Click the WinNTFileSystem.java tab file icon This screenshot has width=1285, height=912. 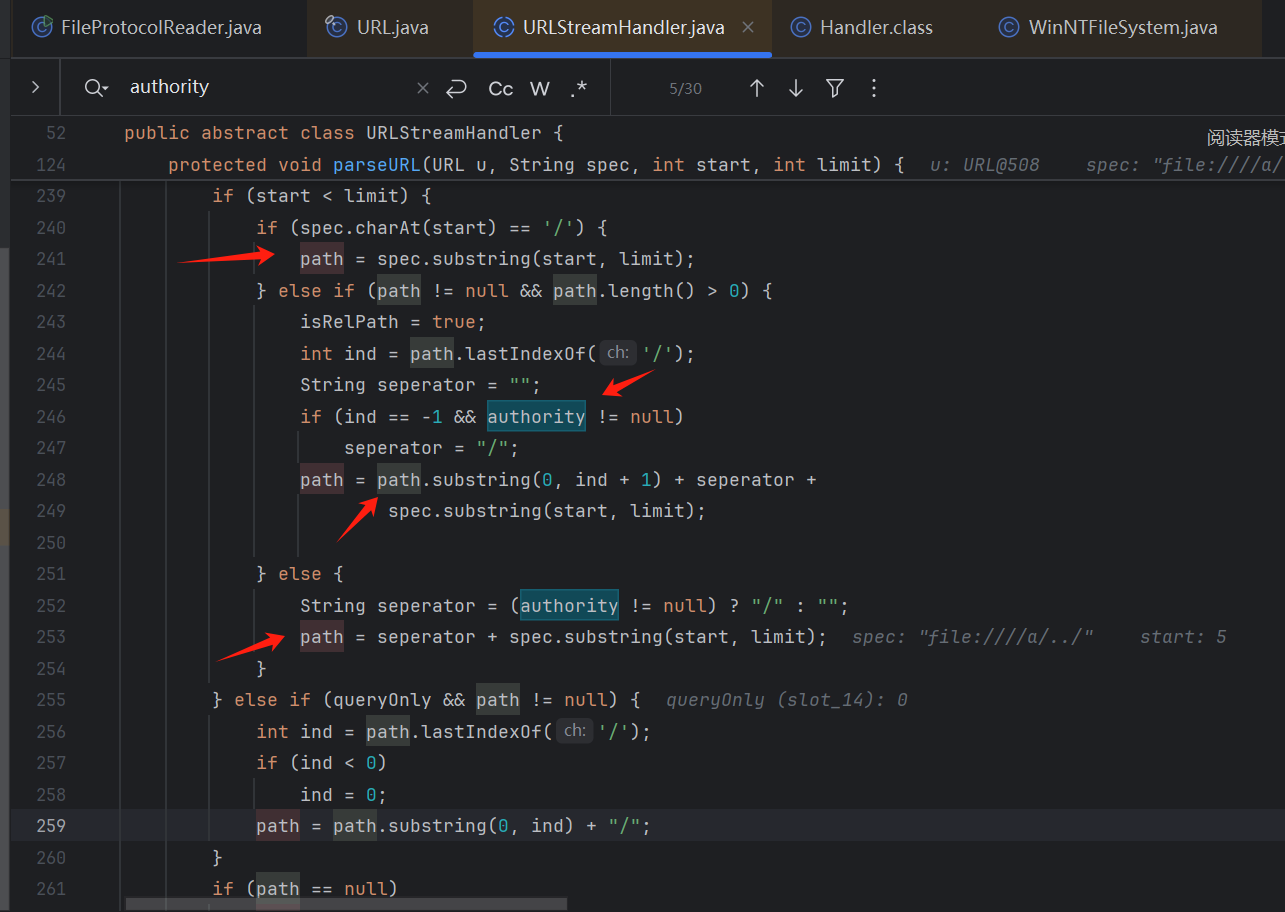coord(1010,27)
